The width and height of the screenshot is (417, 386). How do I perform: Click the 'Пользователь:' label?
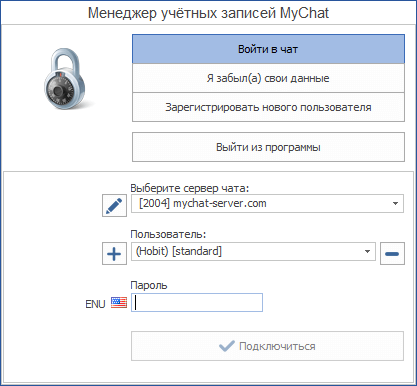tap(168, 234)
